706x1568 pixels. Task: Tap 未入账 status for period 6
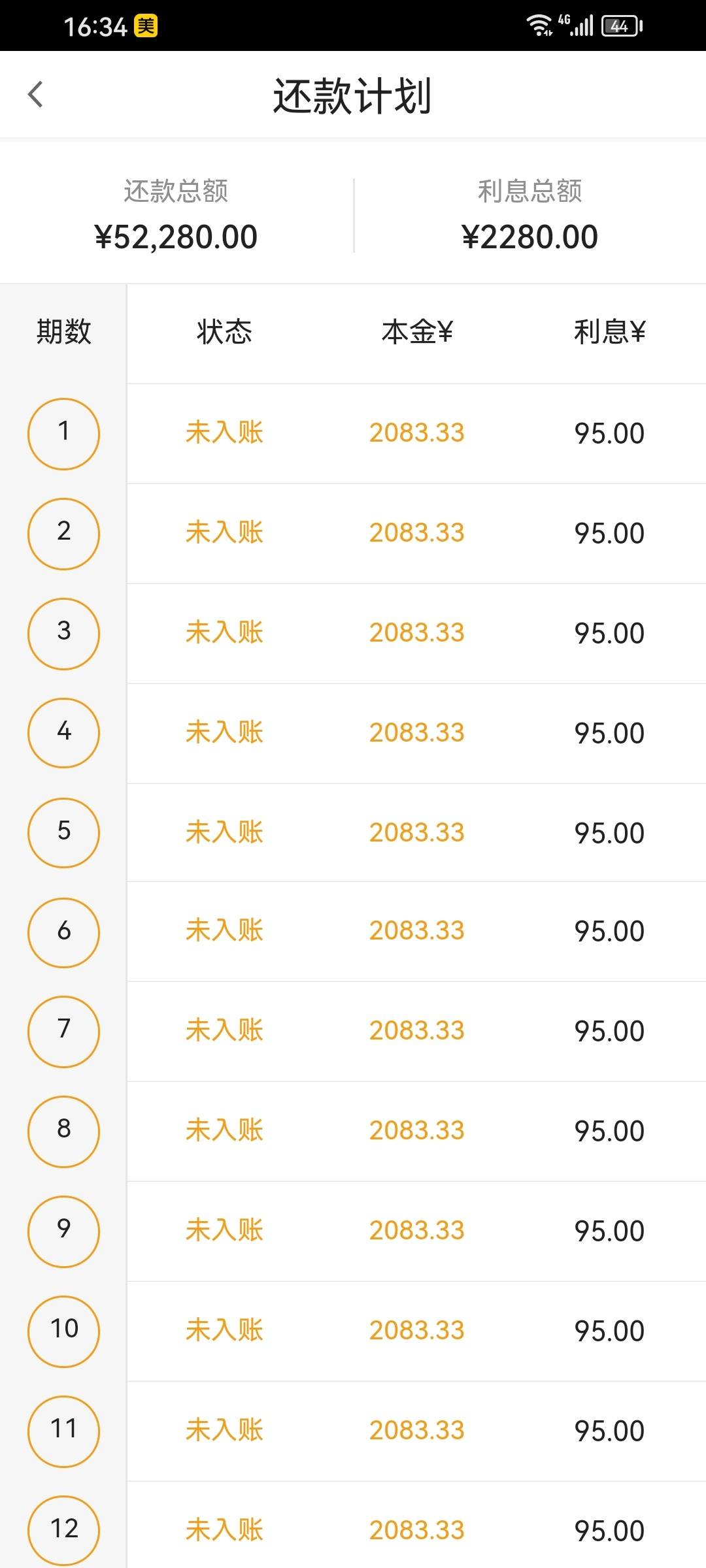(x=224, y=930)
